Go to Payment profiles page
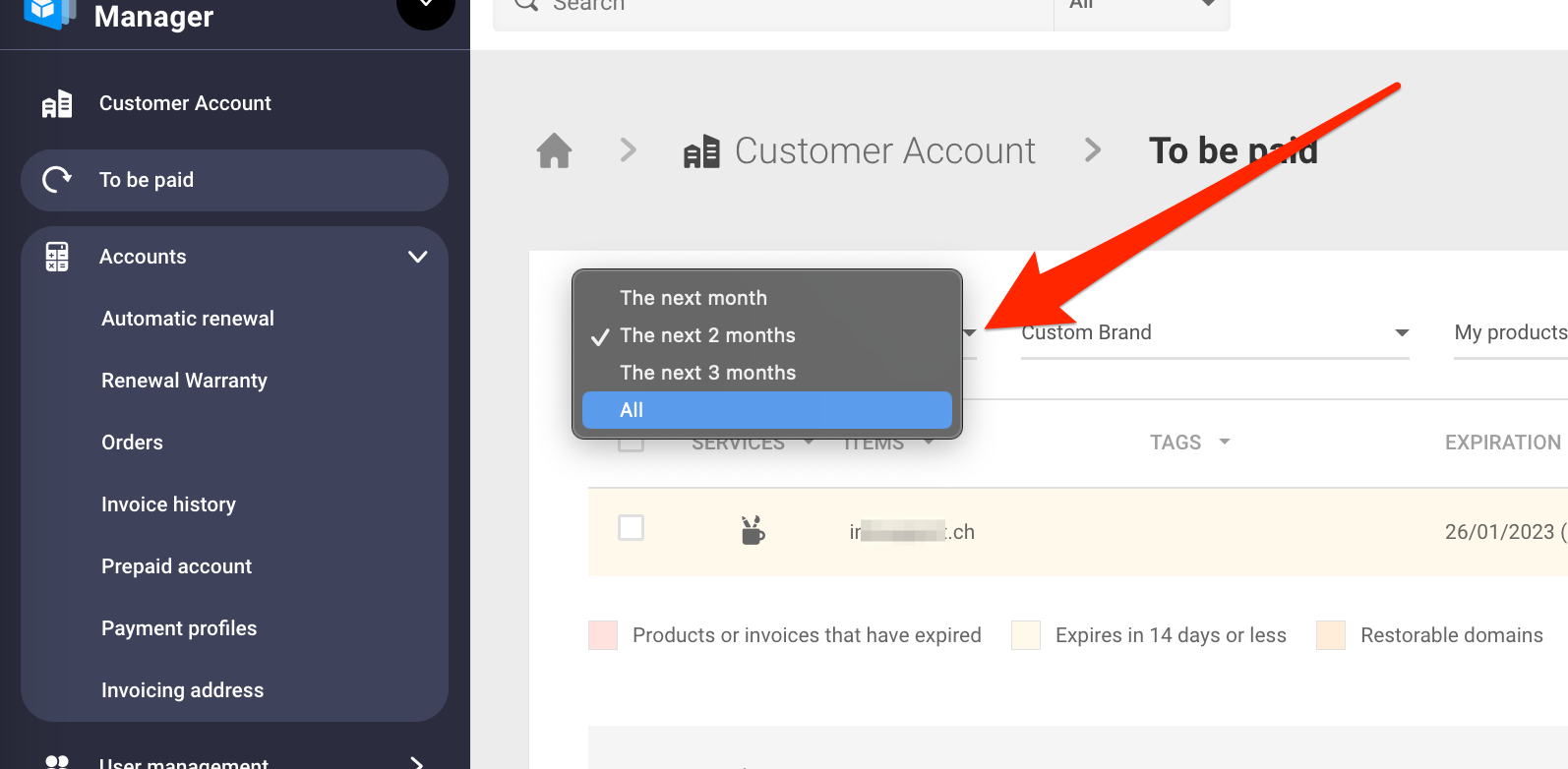 [x=179, y=628]
